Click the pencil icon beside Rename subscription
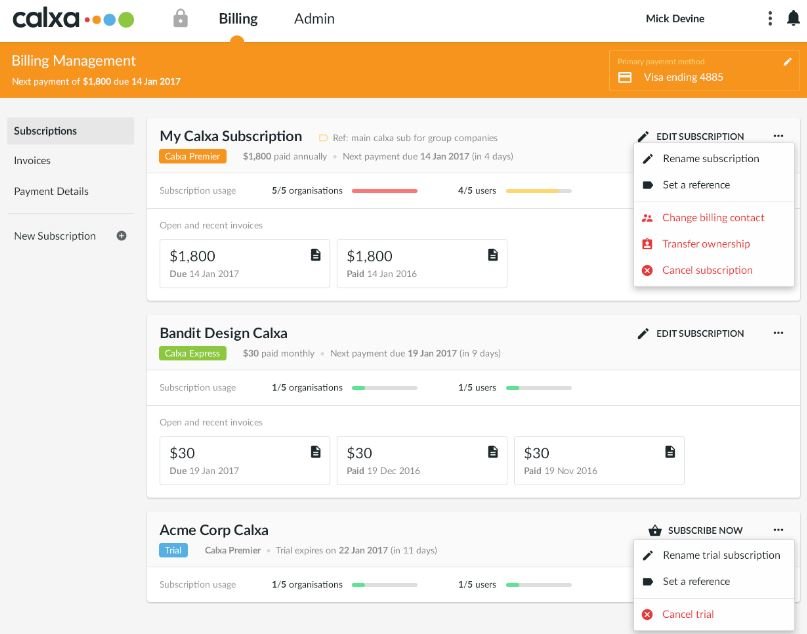Image resolution: width=807 pixels, height=634 pixels. (x=647, y=158)
